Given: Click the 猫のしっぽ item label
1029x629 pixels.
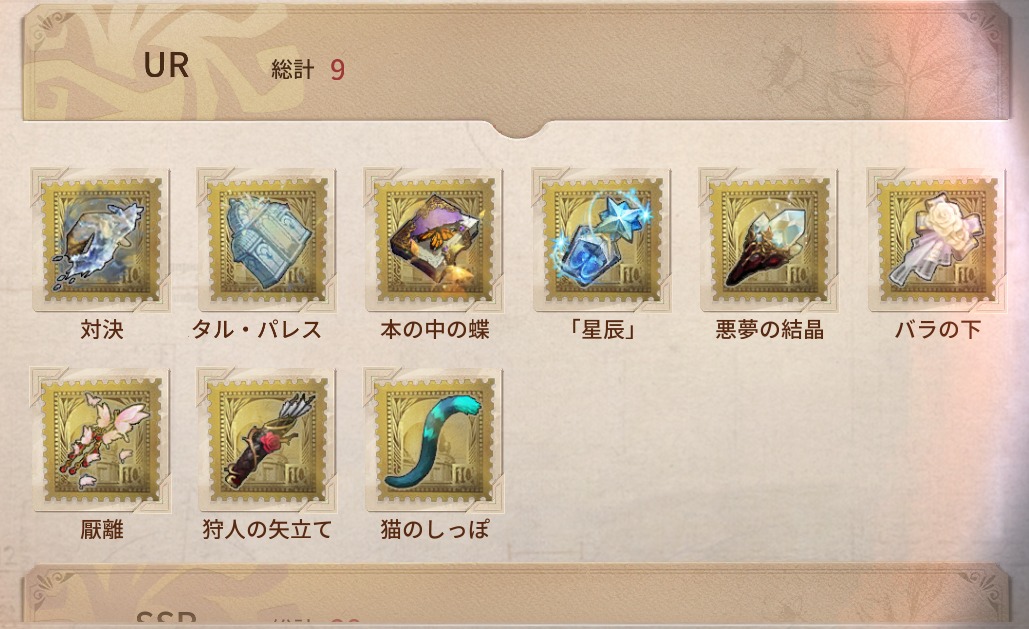Looking at the screenshot, I should pos(435,529).
